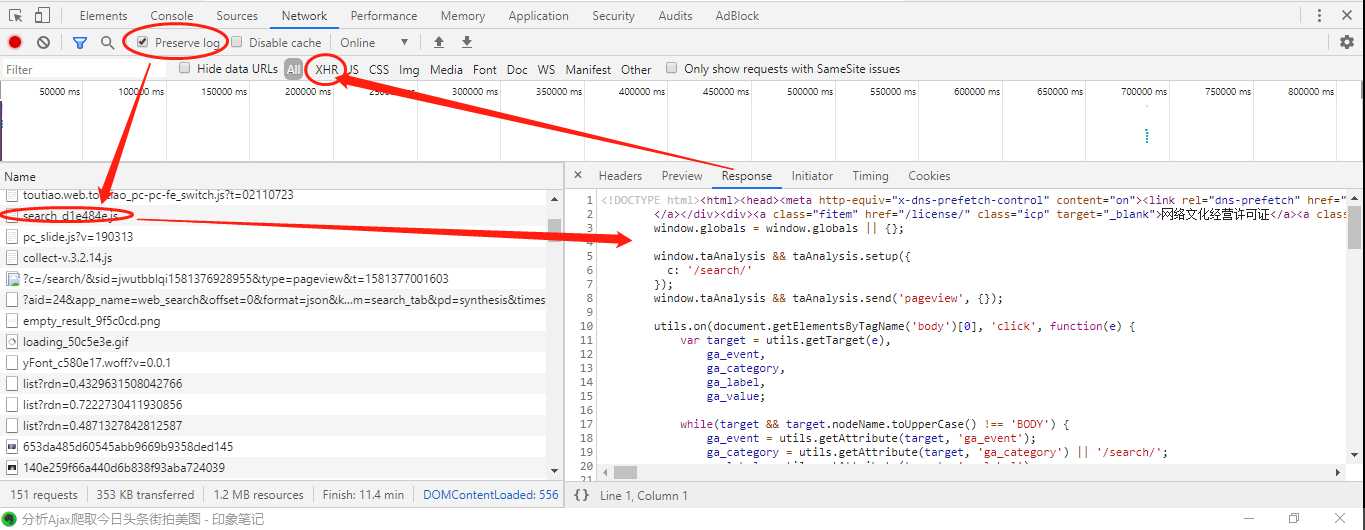Screen dimensions: 1365x530
Task: Open network settings gear icon
Action: click(1347, 42)
